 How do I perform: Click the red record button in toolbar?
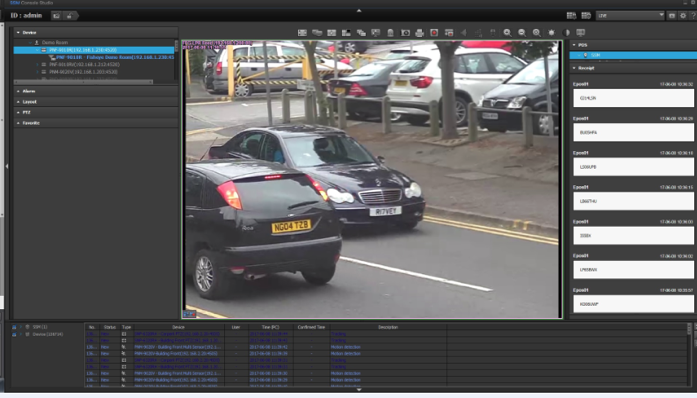[x=434, y=33]
